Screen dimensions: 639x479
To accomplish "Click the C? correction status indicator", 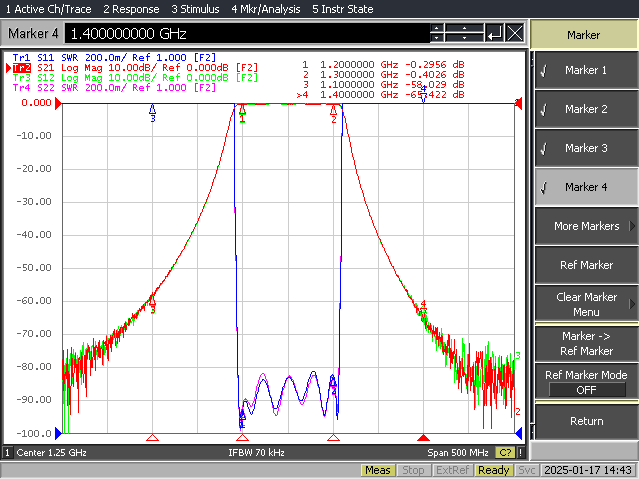I will tap(505, 453).
